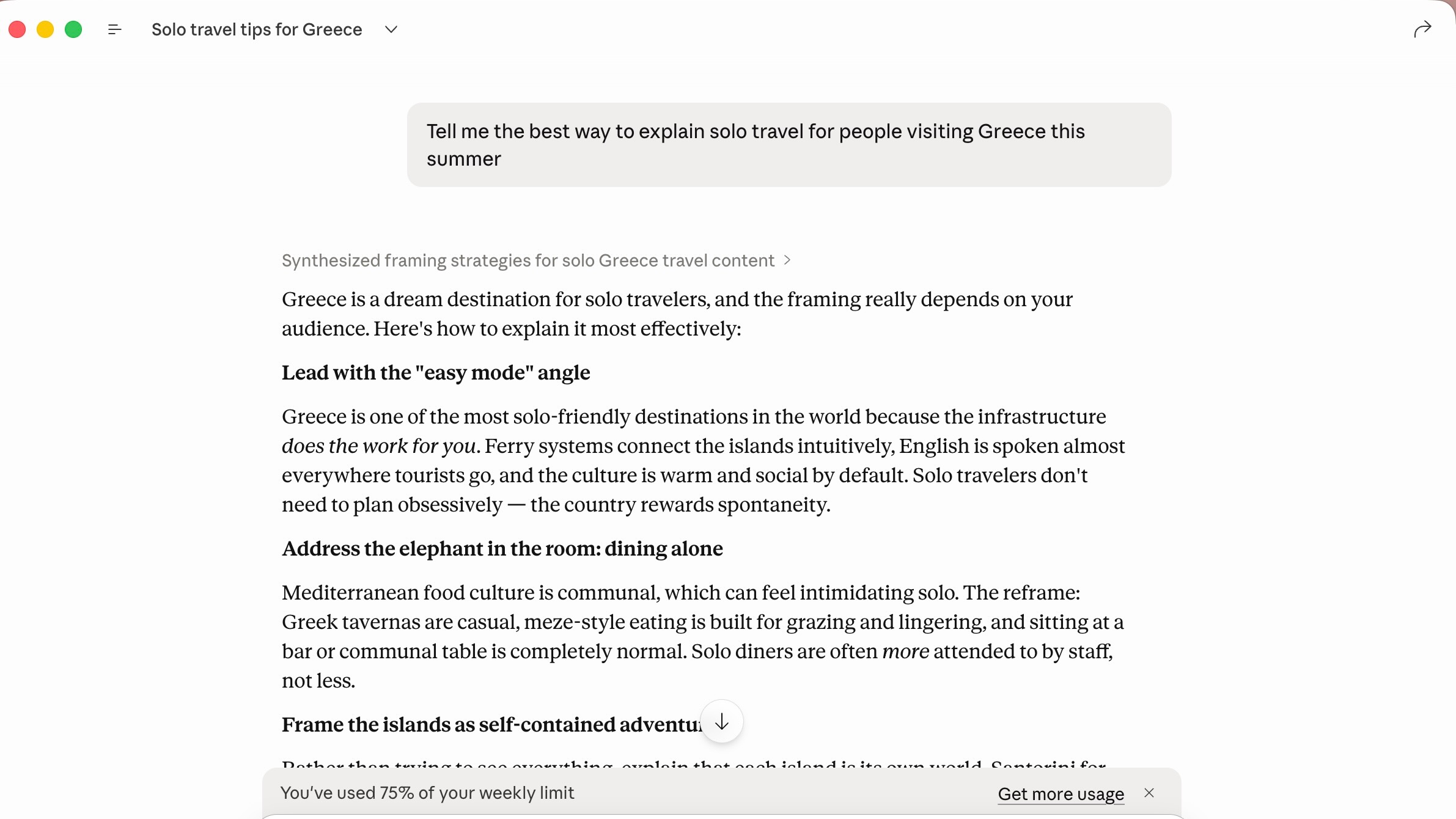Open the chat title dropdown chevron
The height and width of the screenshot is (819, 1456).
coord(391,29)
